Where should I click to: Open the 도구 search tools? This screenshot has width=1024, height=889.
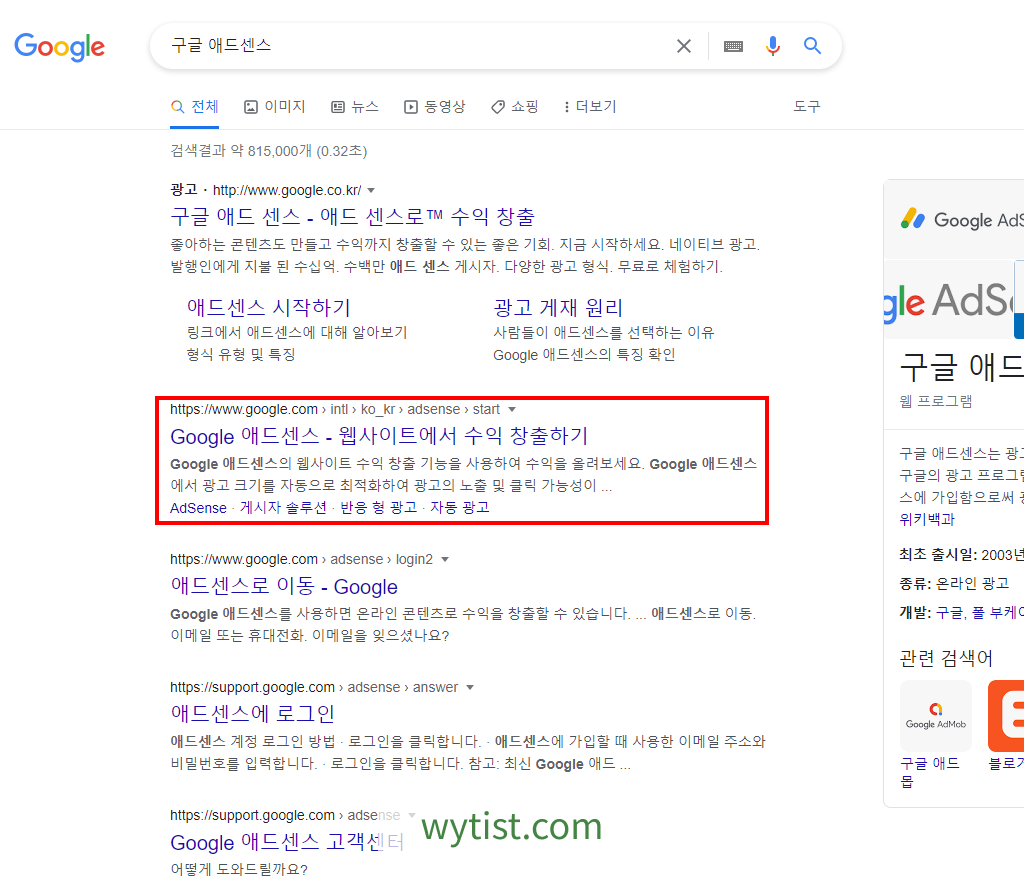(807, 106)
